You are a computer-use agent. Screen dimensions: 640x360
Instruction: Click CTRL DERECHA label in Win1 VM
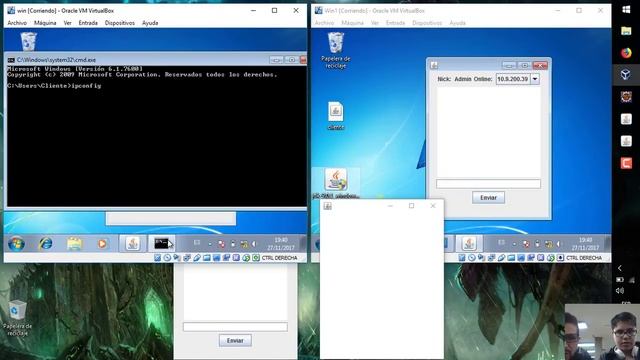pos(584,258)
